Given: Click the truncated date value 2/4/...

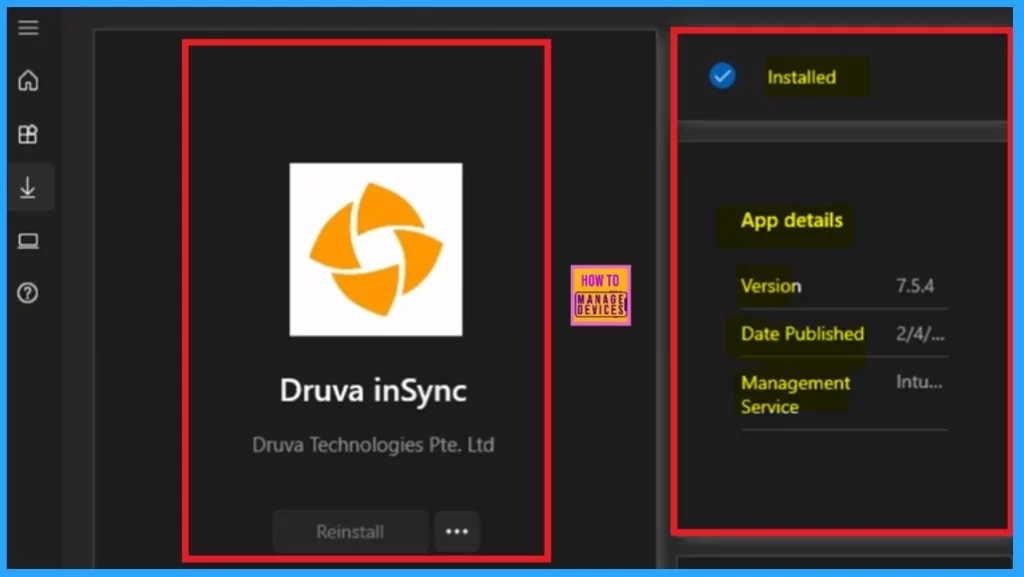Looking at the screenshot, I should coord(920,334).
